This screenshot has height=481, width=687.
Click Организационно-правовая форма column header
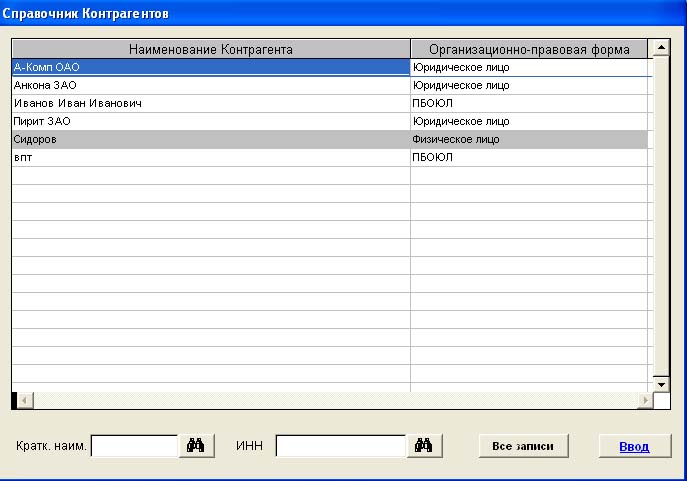click(529, 49)
